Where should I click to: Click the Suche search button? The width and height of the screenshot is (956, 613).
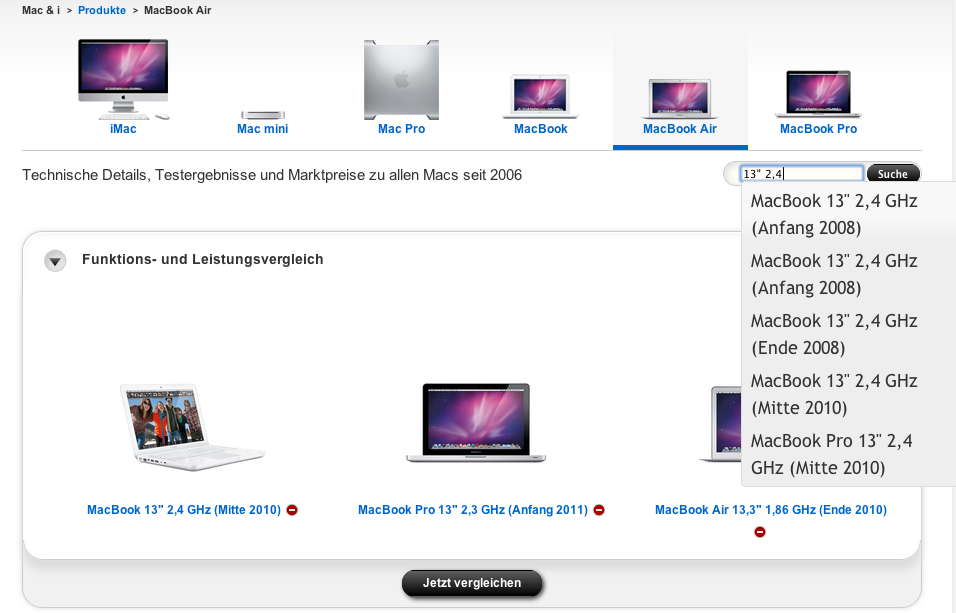tap(893, 174)
